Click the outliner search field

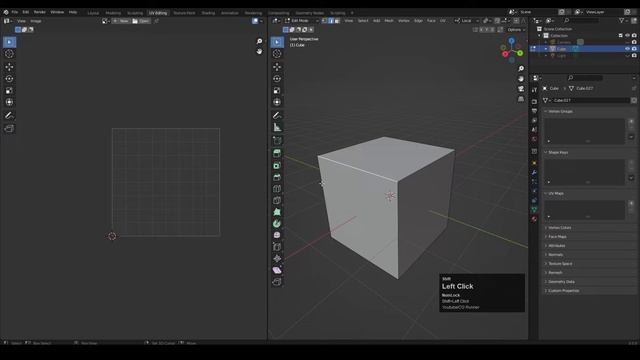coord(582,20)
